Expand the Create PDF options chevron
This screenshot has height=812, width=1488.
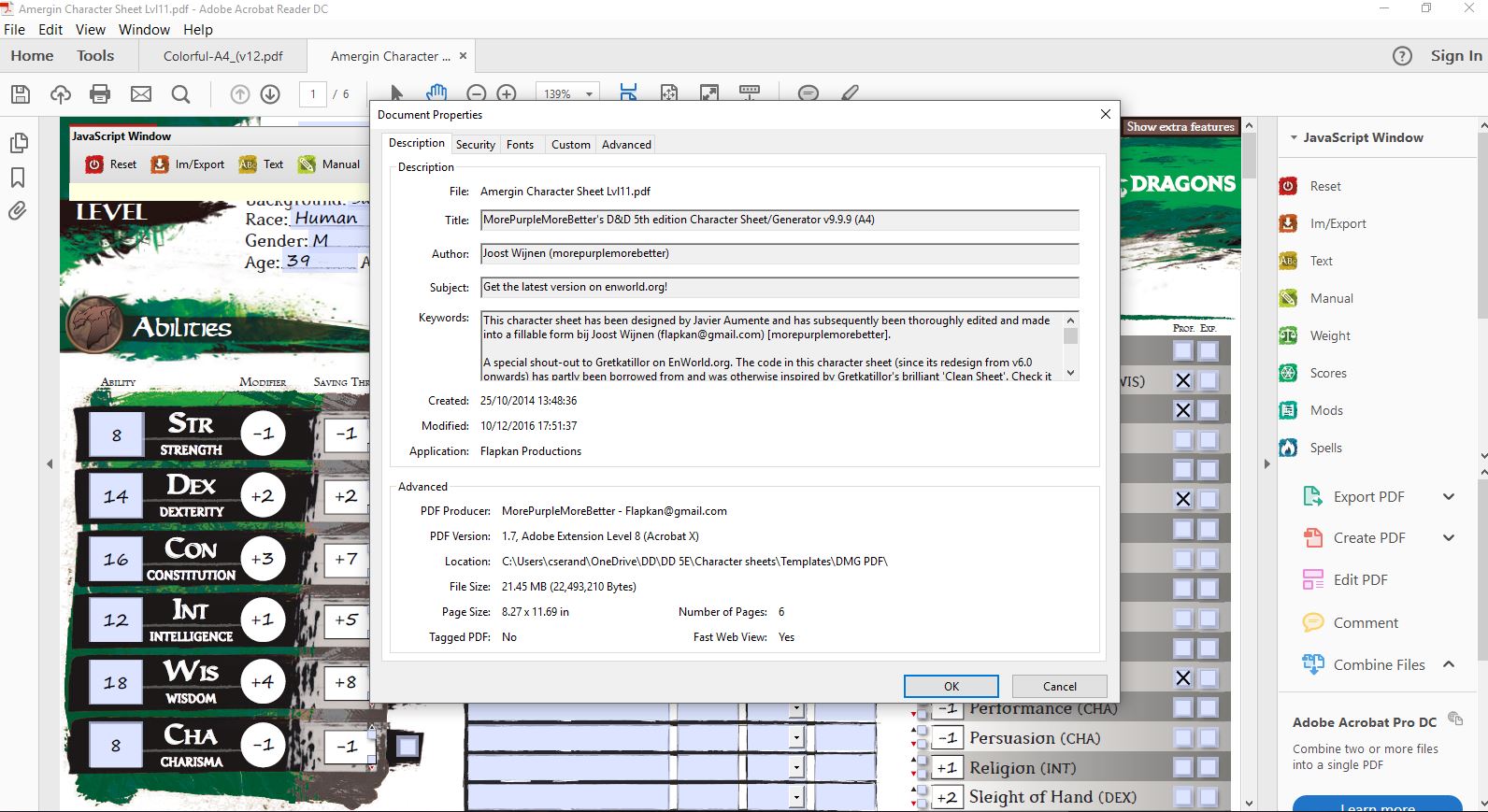(x=1449, y=538)
